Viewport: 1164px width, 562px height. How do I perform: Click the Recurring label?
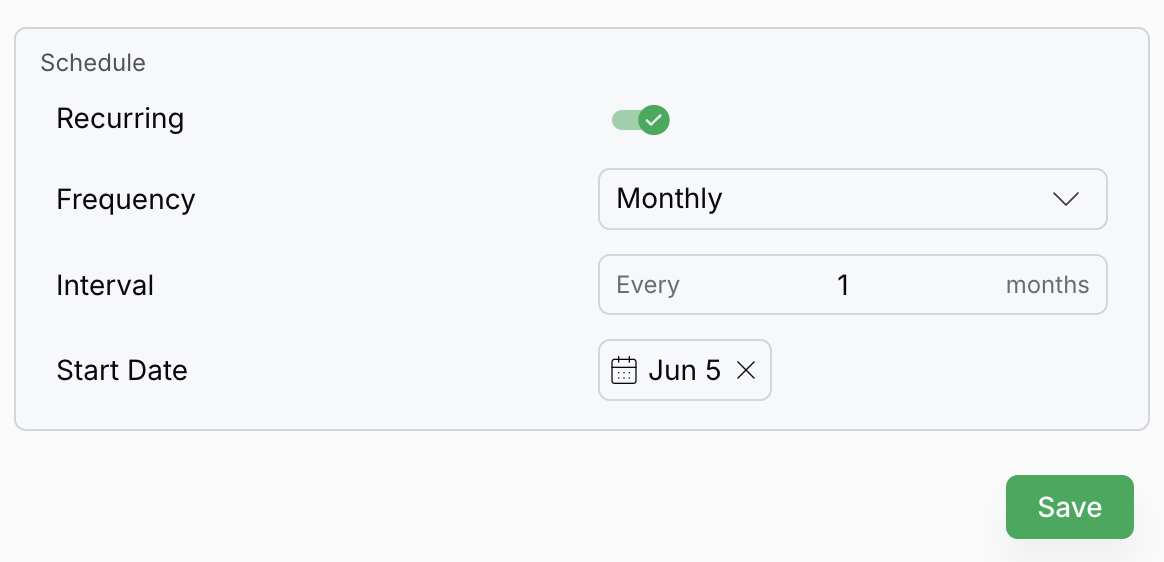[120, 119]
